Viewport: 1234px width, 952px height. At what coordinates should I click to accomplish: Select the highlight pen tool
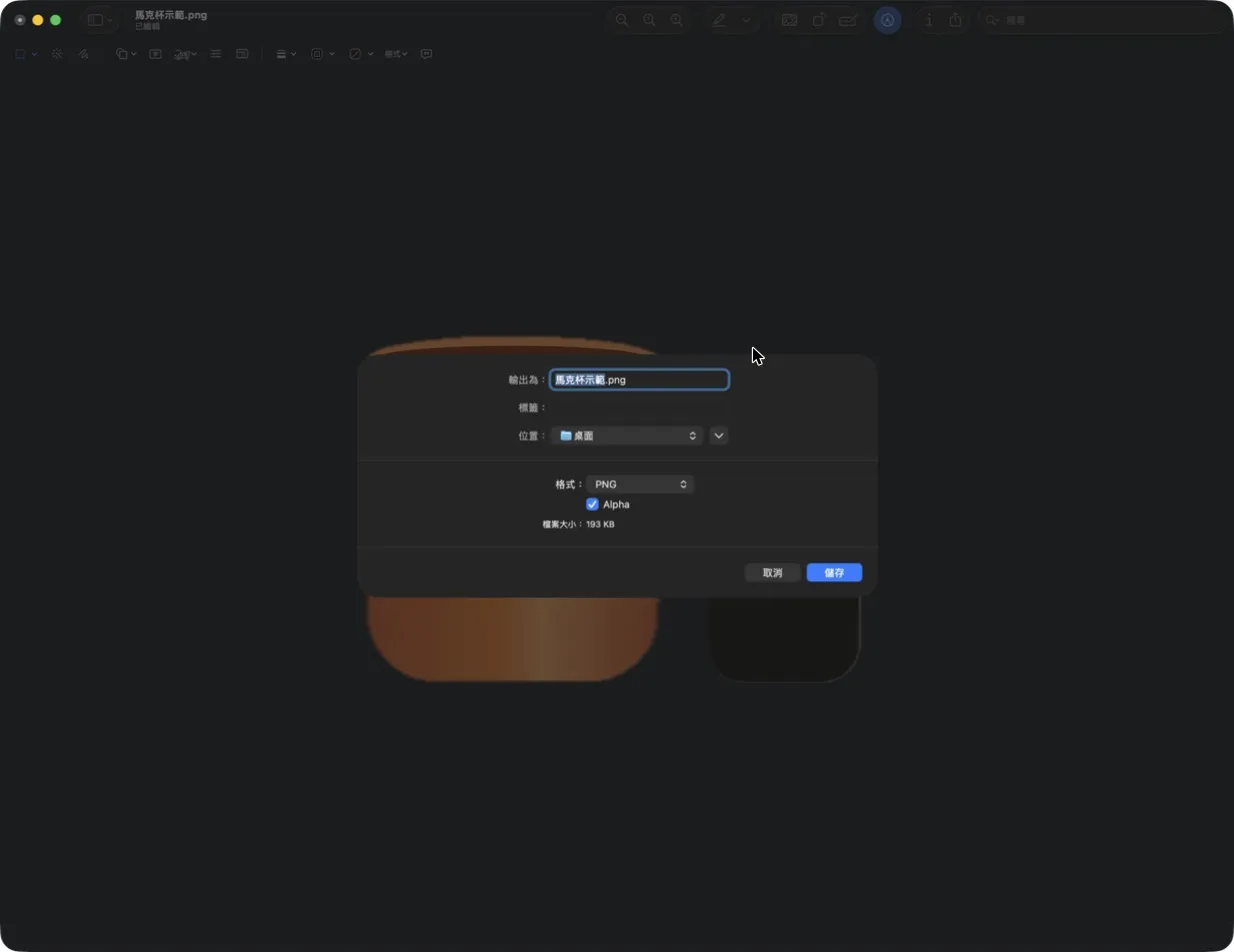click(x=719, y=20)
